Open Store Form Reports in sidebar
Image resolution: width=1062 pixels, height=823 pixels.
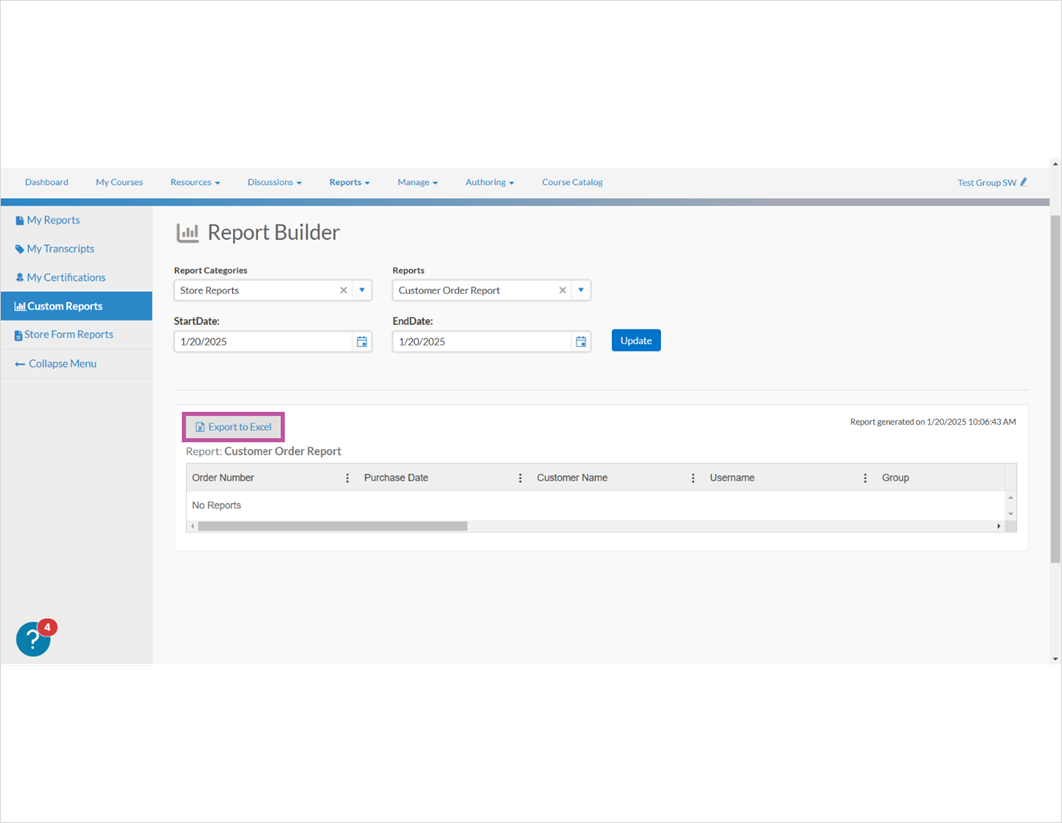tap(64, 335)
